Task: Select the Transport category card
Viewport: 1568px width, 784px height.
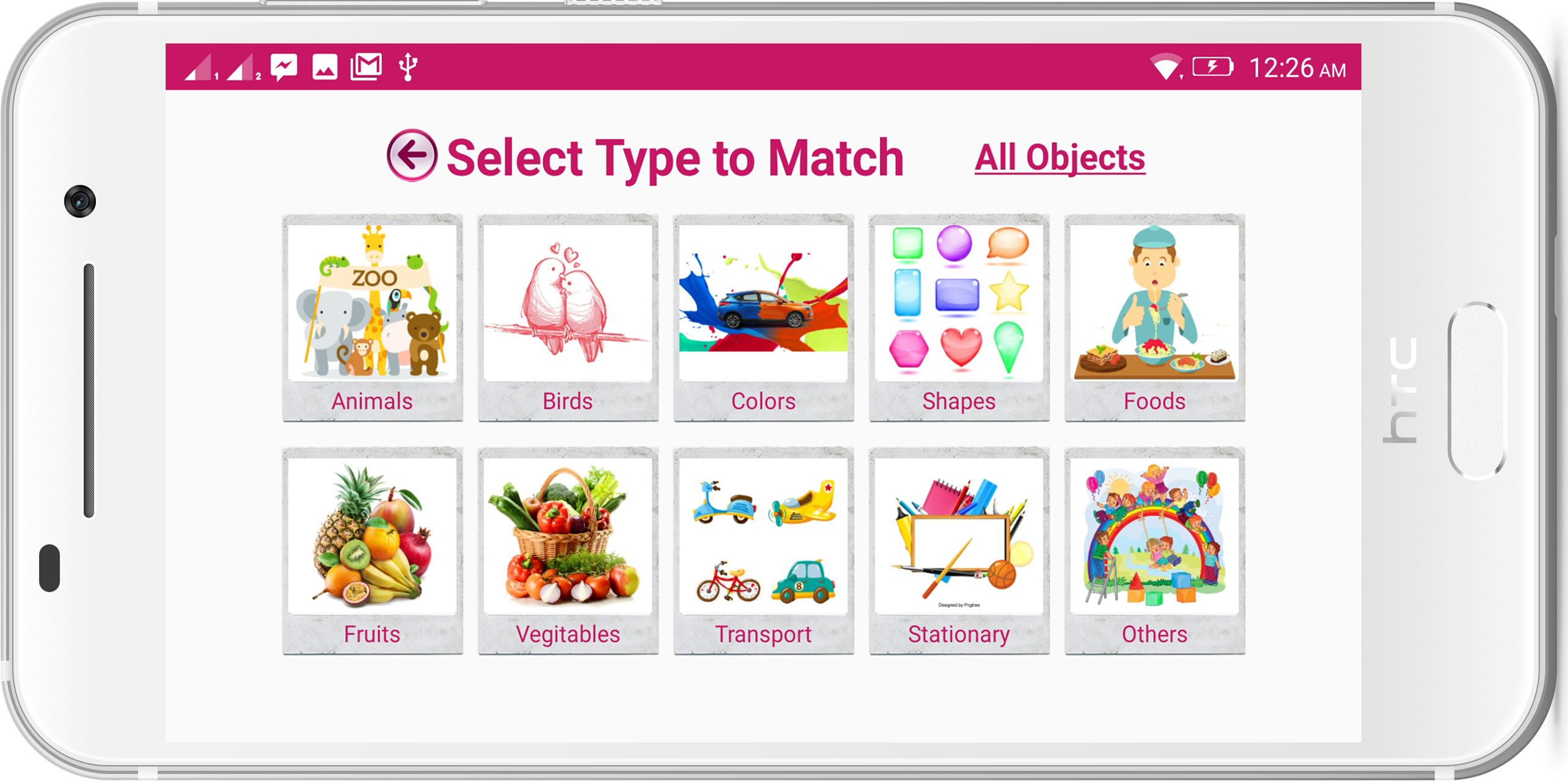Action: pos(763,551)
